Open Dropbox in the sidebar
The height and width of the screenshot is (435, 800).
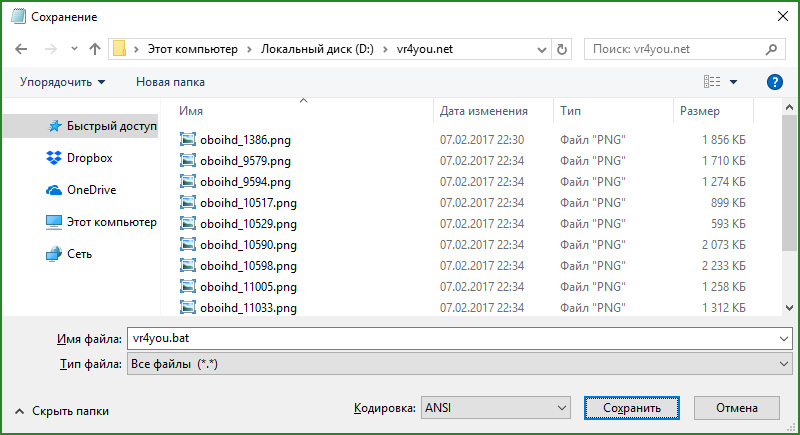pyautogui.click(x=89, y=158)
